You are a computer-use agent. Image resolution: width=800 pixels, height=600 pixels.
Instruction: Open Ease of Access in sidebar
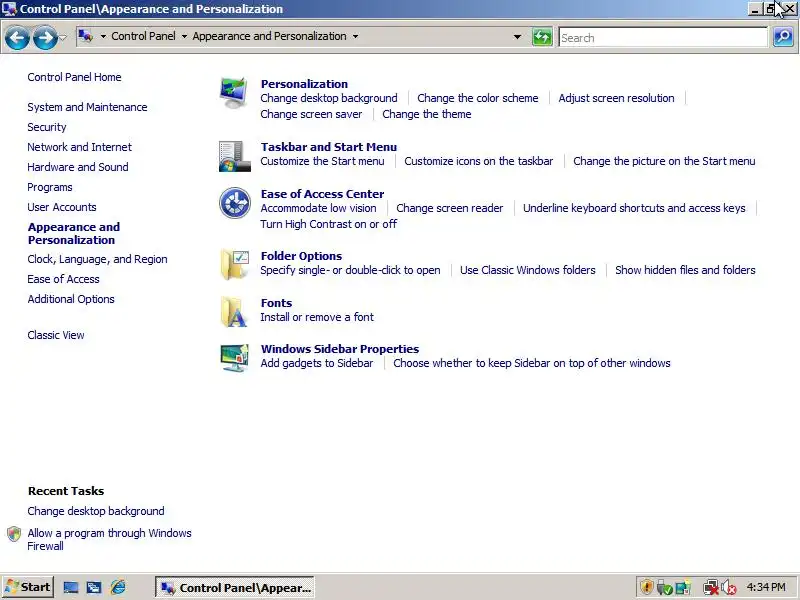pos(63,279)
